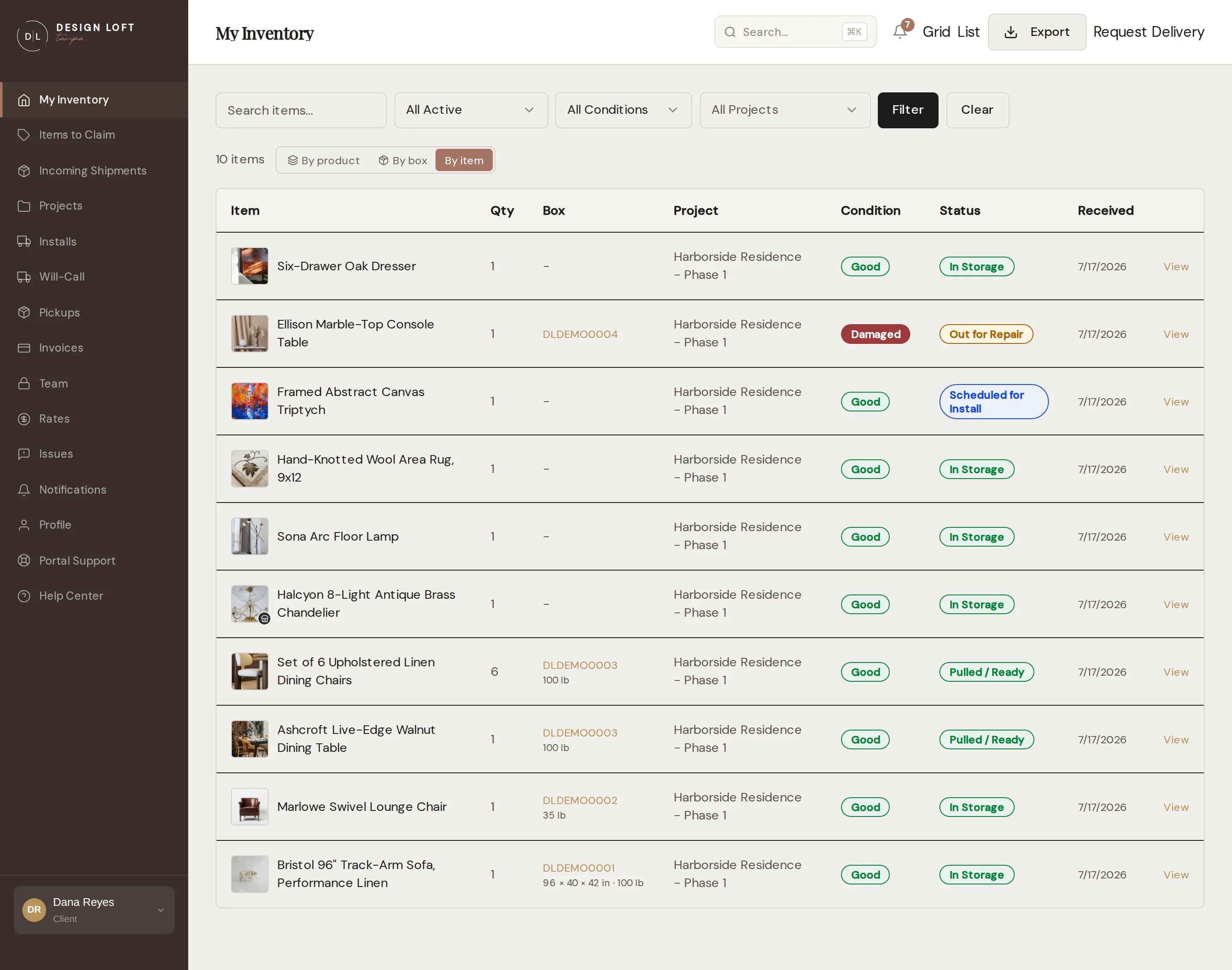Click the Profile person icon
The width and height of the screenshot is (1232, 970).
24,525
